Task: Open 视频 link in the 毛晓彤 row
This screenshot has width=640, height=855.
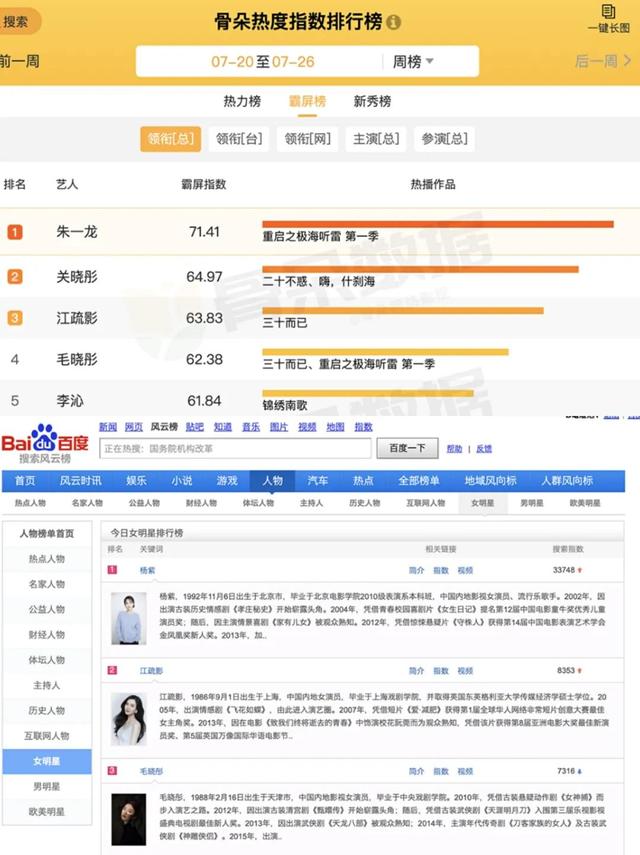Action: coord(465,771)
